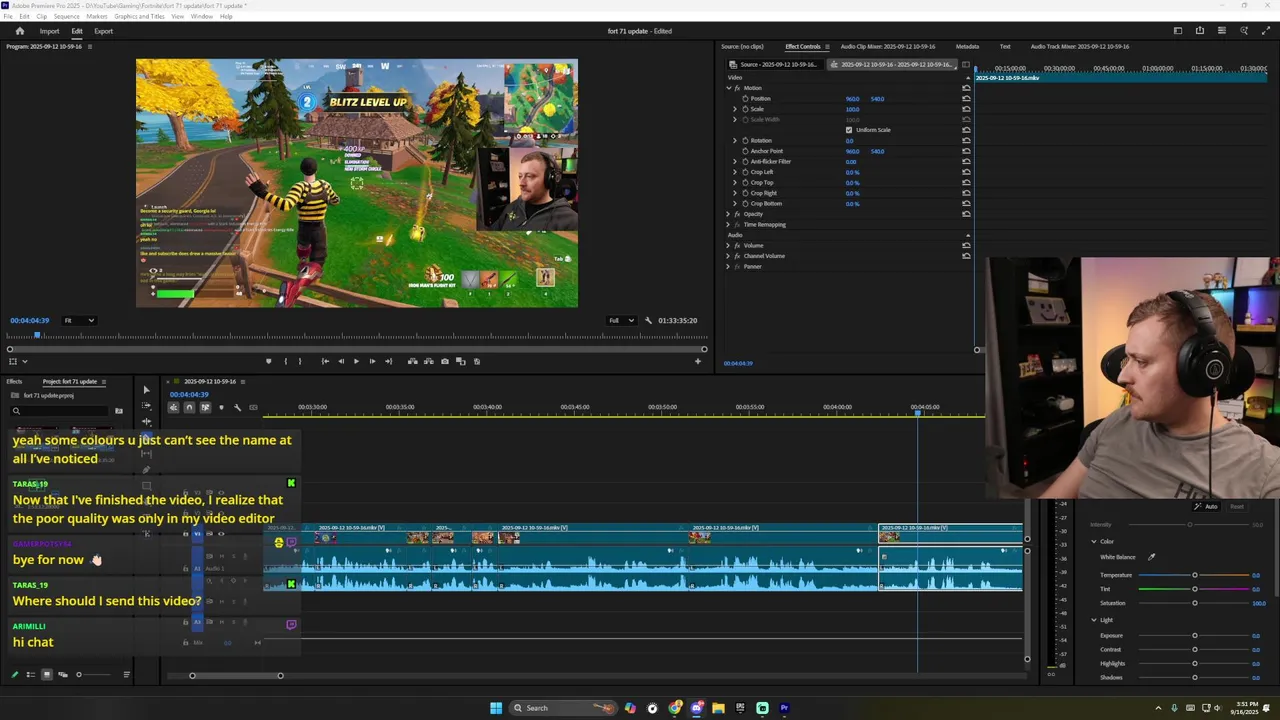Click the Mark In bracket icon
The height and width of the screenshot is (720, 1280).
[x=285, y=361]
